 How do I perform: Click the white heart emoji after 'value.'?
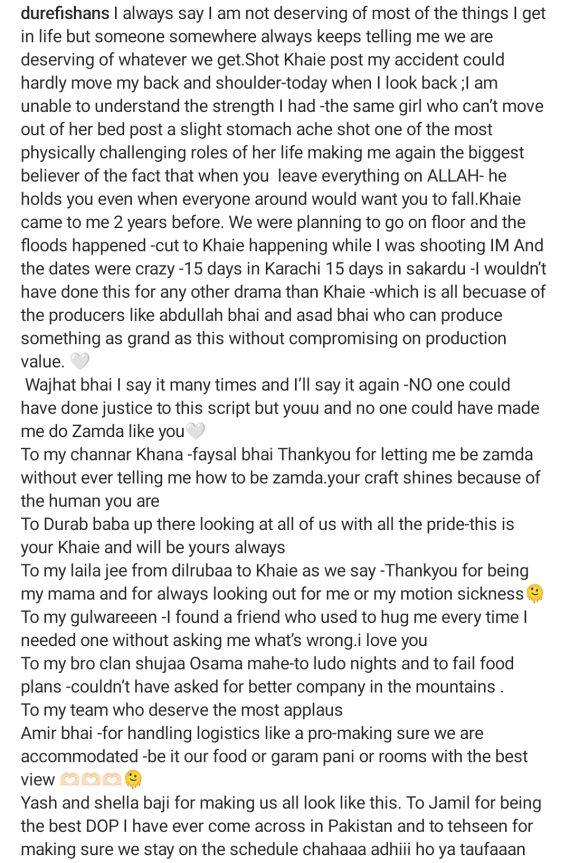[80, 362]
